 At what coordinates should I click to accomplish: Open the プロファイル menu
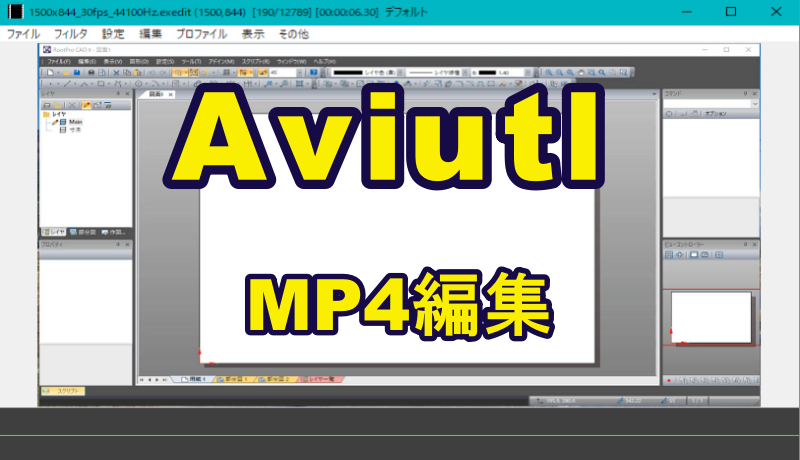[201, 33]
